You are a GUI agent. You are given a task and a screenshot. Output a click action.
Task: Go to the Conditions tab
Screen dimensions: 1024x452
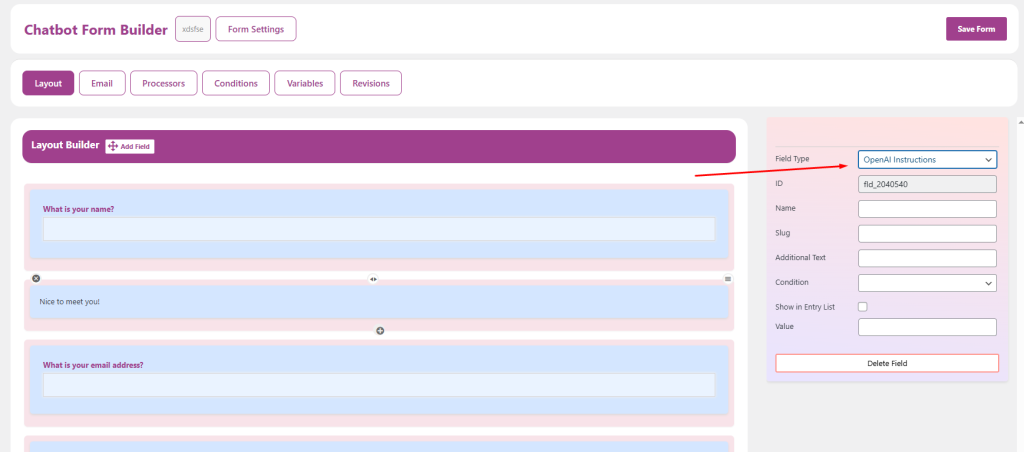click(x=235, y=83)
